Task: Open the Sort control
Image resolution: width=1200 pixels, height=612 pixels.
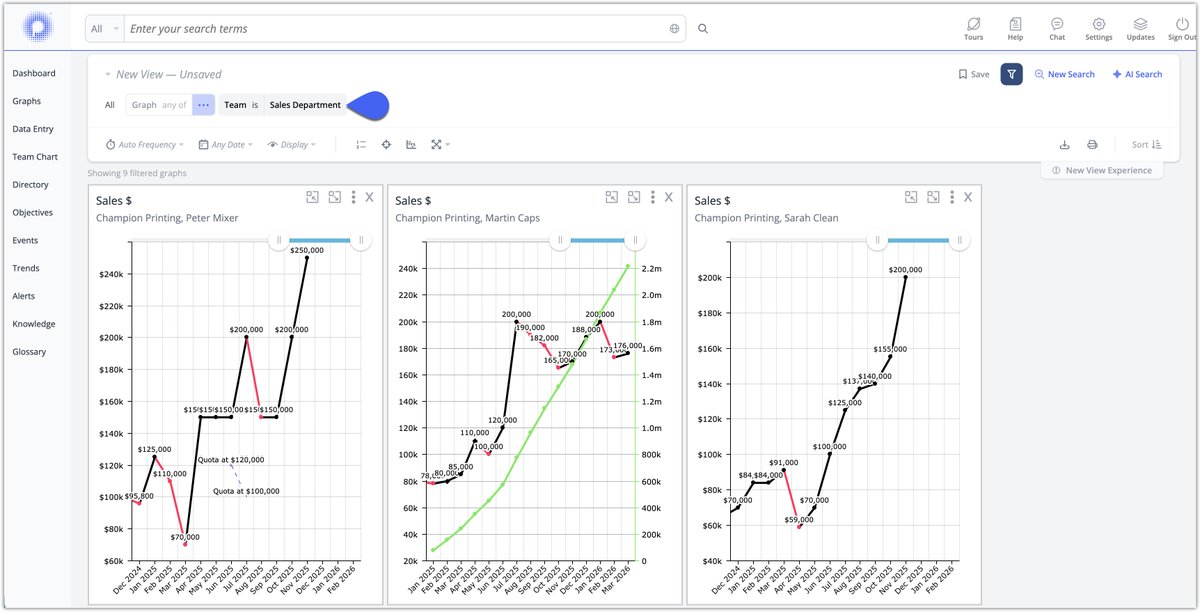Action: click(x=1147, y=145)
